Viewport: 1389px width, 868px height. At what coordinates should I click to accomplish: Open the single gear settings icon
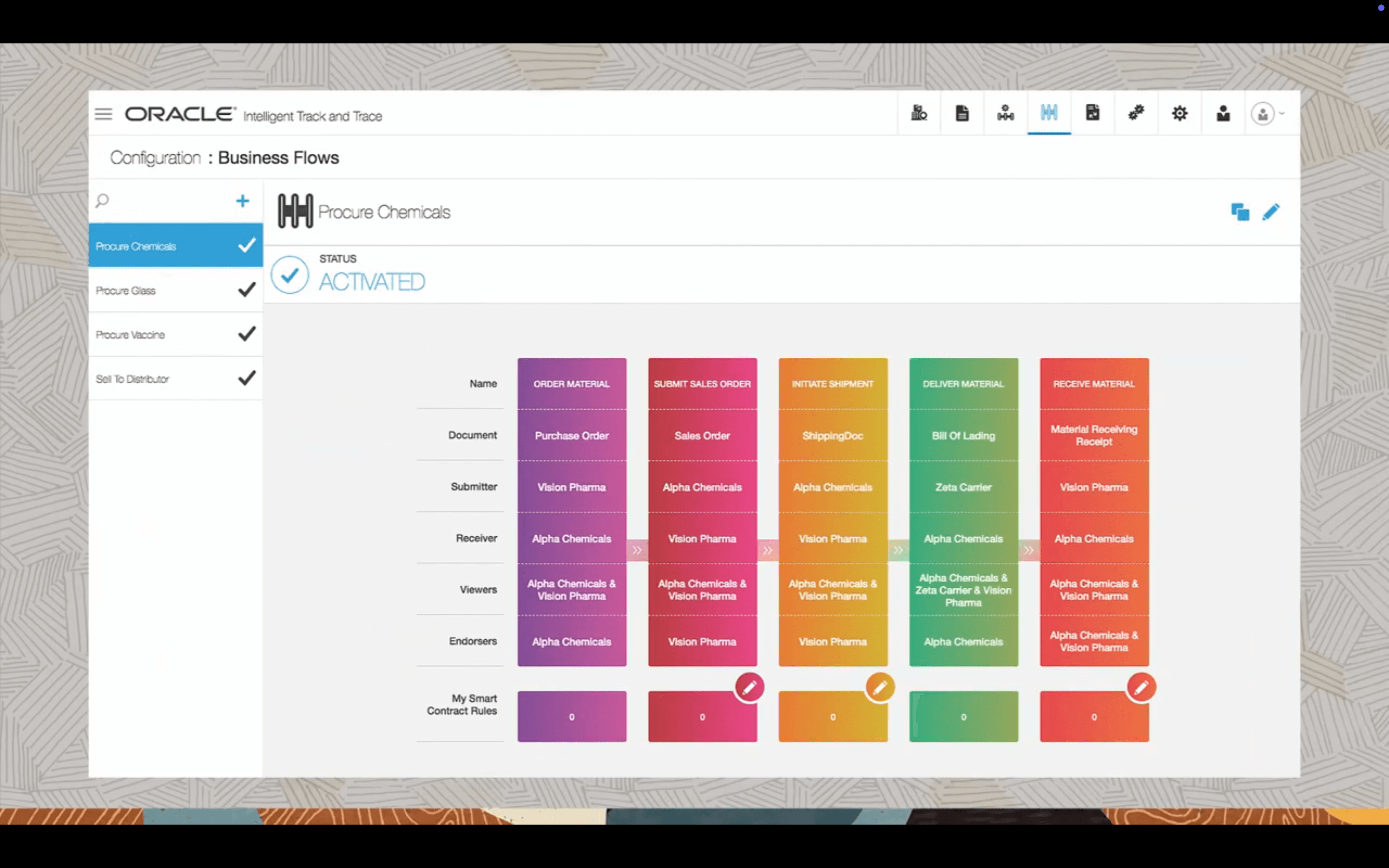click(x=1180, y=113)
